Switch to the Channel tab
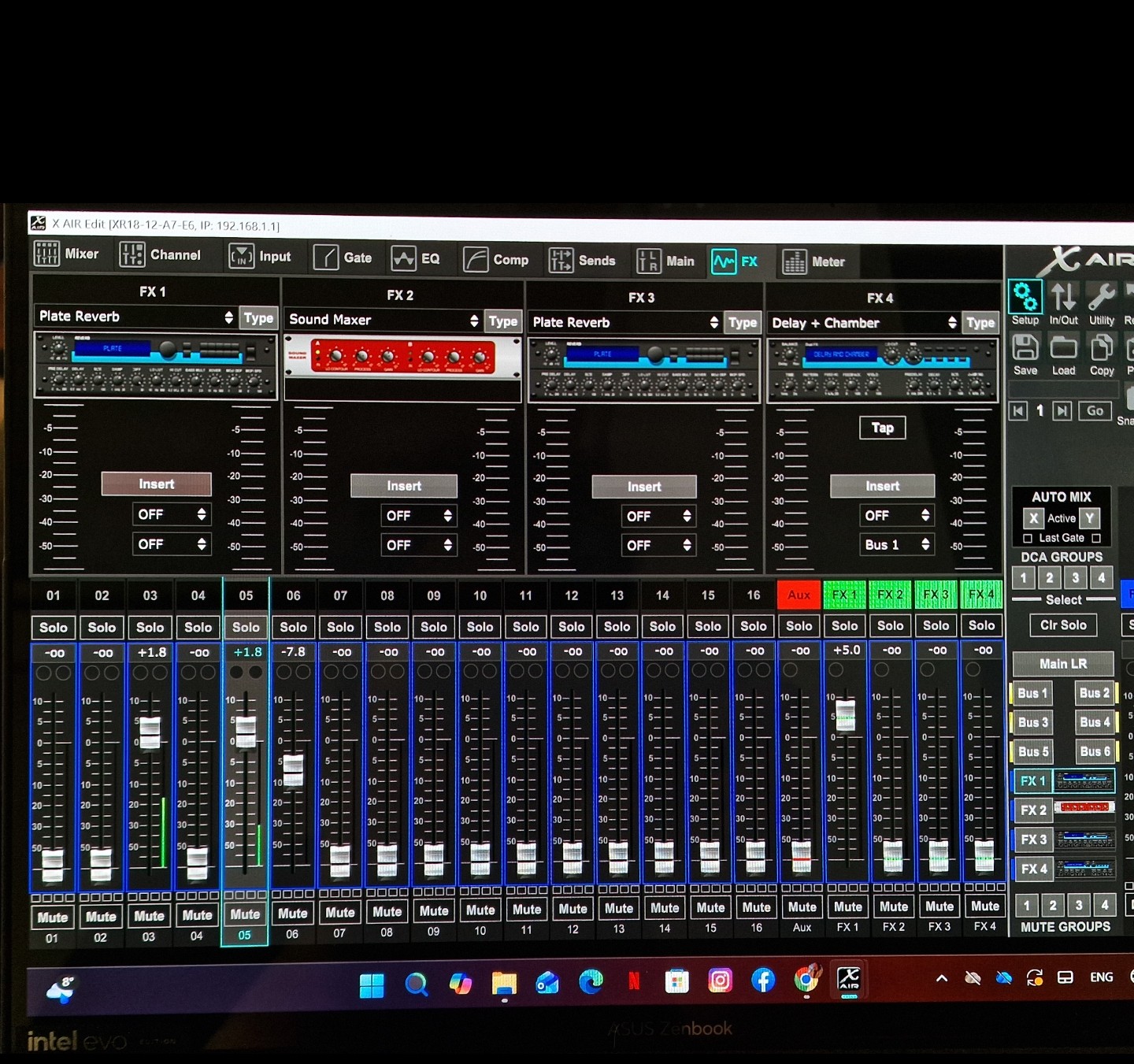The height and width of the screenshot is (1064, 1134). pyautogui.click(x=160, y=254)
